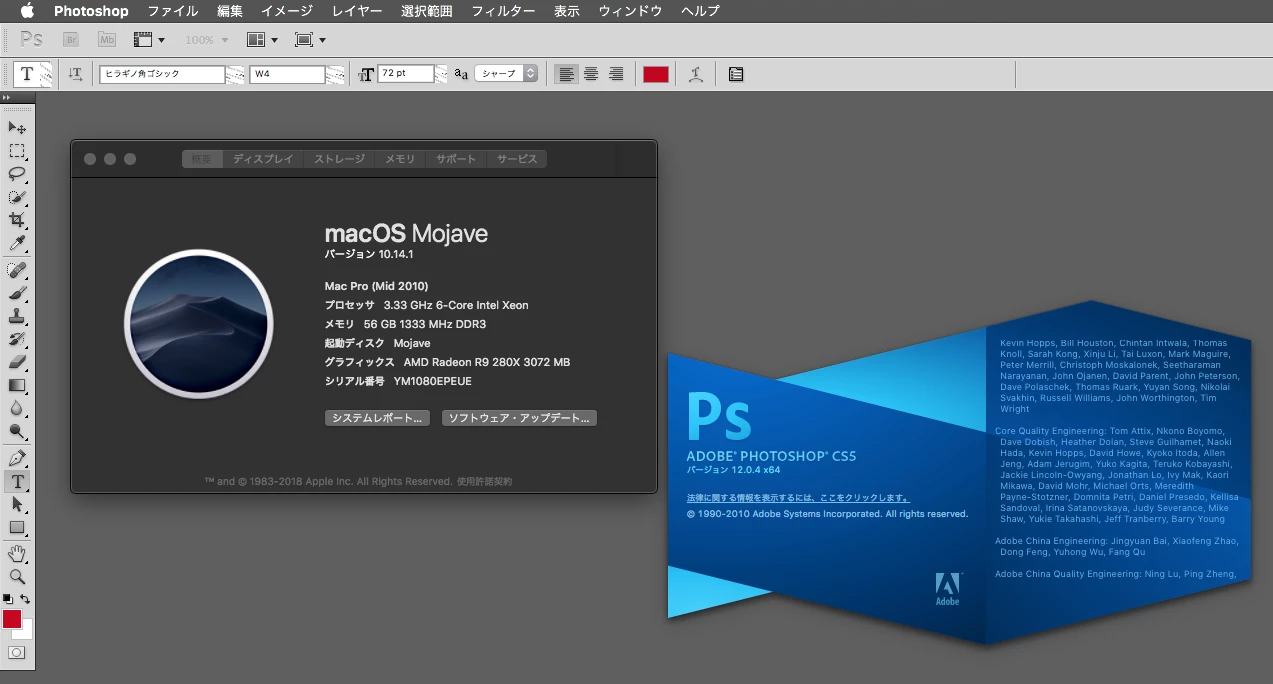Select the Dodge tool
Viewport: 1273px width, 684px height.
click(x=17, y=432)
